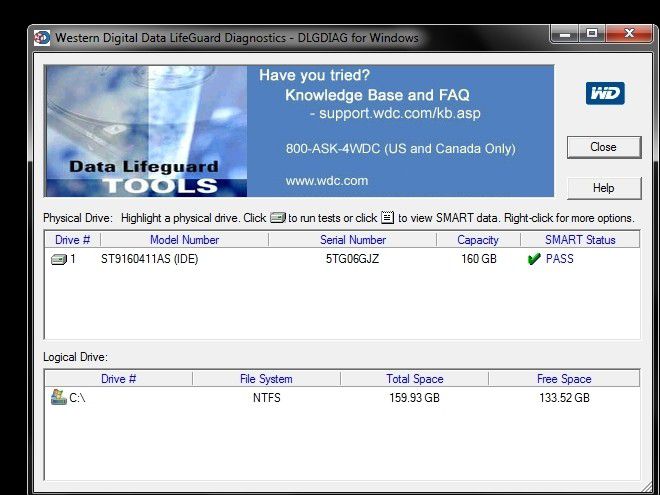Minimize the DLGDIAG window
This screenshot has height=495, width=660.
pyautogui.click(x=565, y=34)
